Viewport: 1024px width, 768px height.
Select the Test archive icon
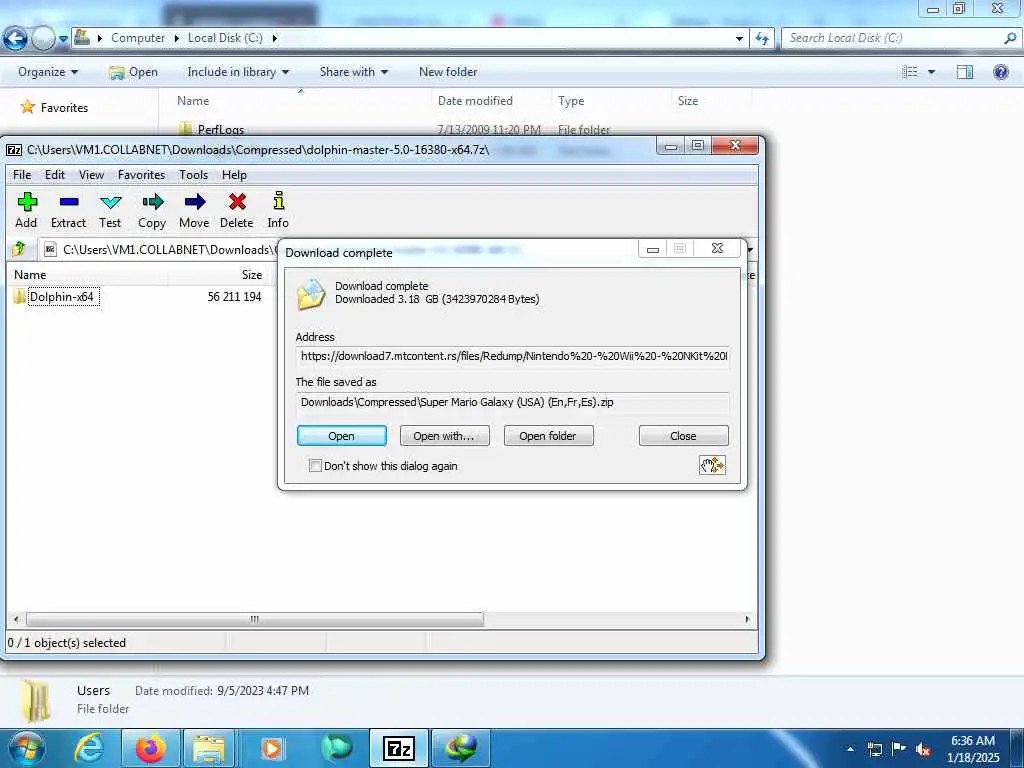110,202
